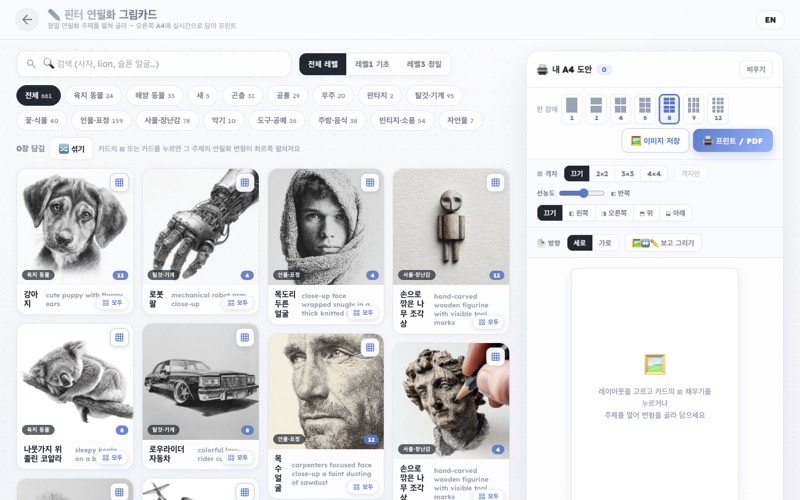Filter by 육지 동물 category chip
Image resolution: width=800 pixels, height=500 pixels.
[93, 95]
